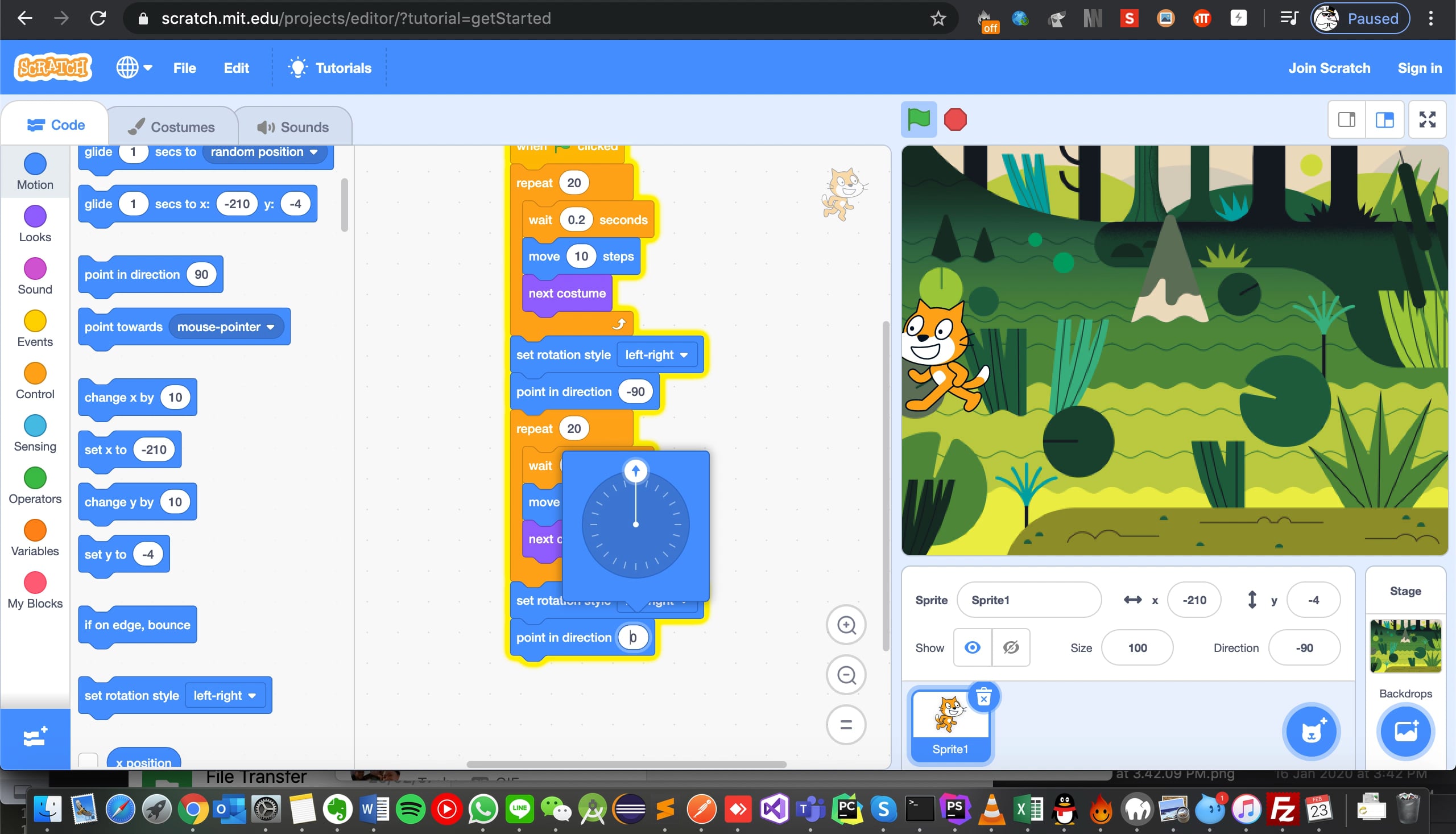Zoom in the code workspace
Image resolution: width=1456 pixels, height=834 pixels.
tap(846, 625)
